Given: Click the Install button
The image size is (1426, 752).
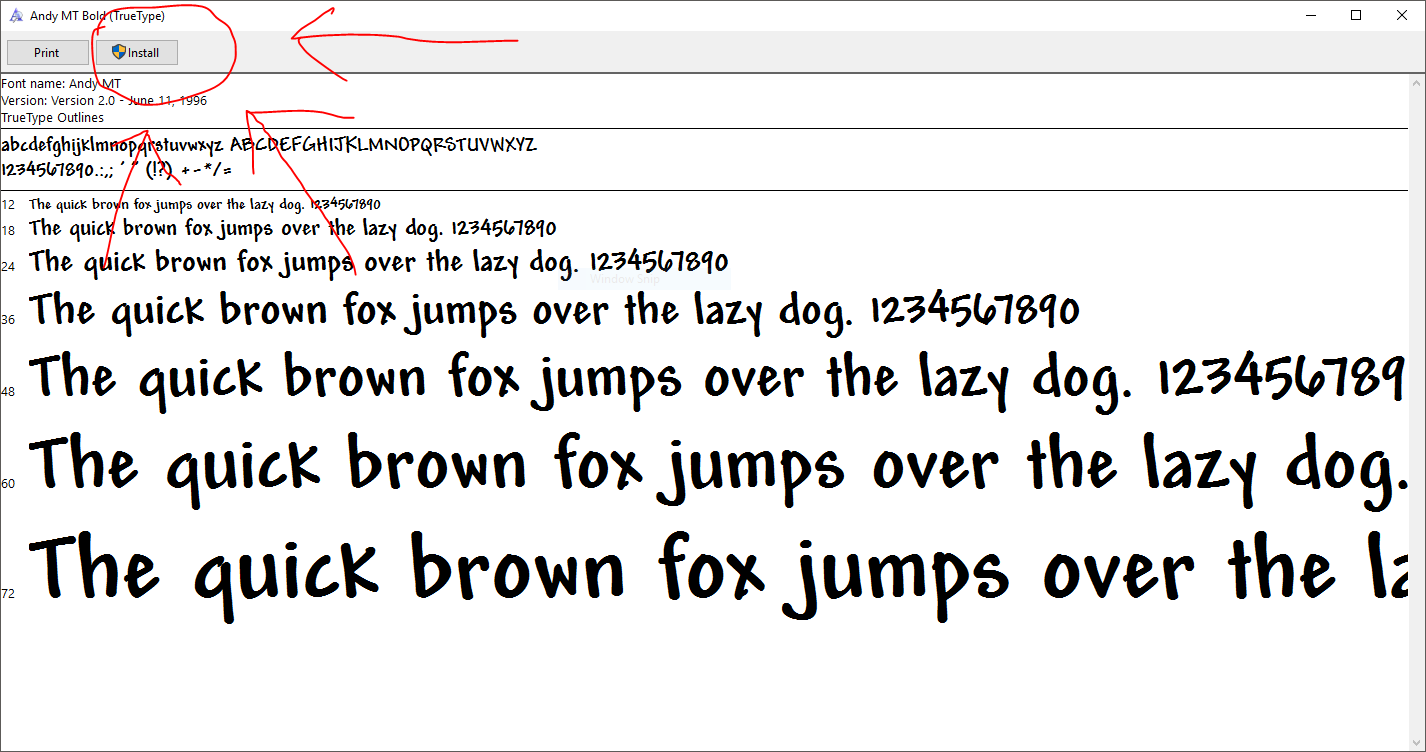Looking at the screenshot, I should point(137,53).
